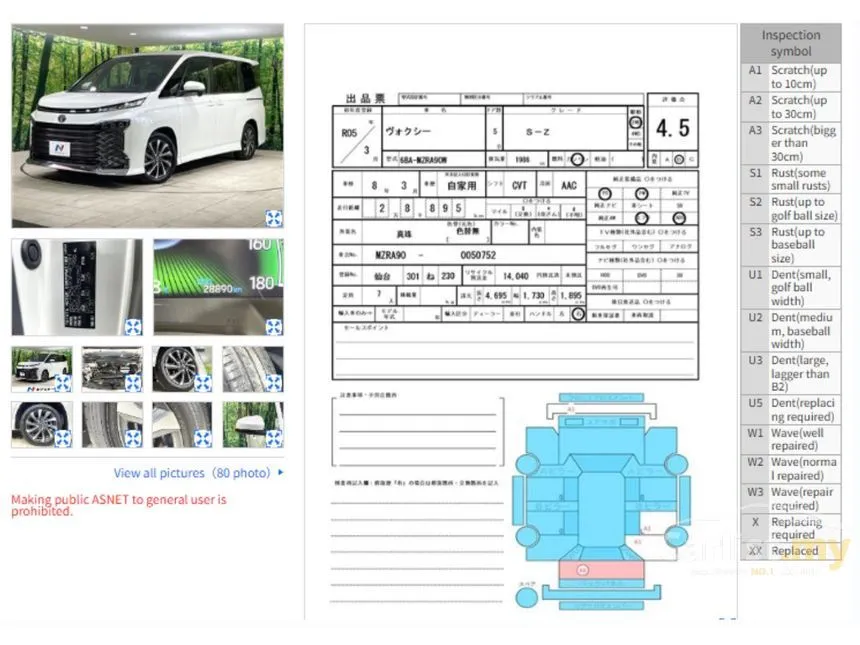Click the U2 Dent(medium) row
Image resolution: width=860 pixels, height=645 pixels.
click(x=790, y=331)
